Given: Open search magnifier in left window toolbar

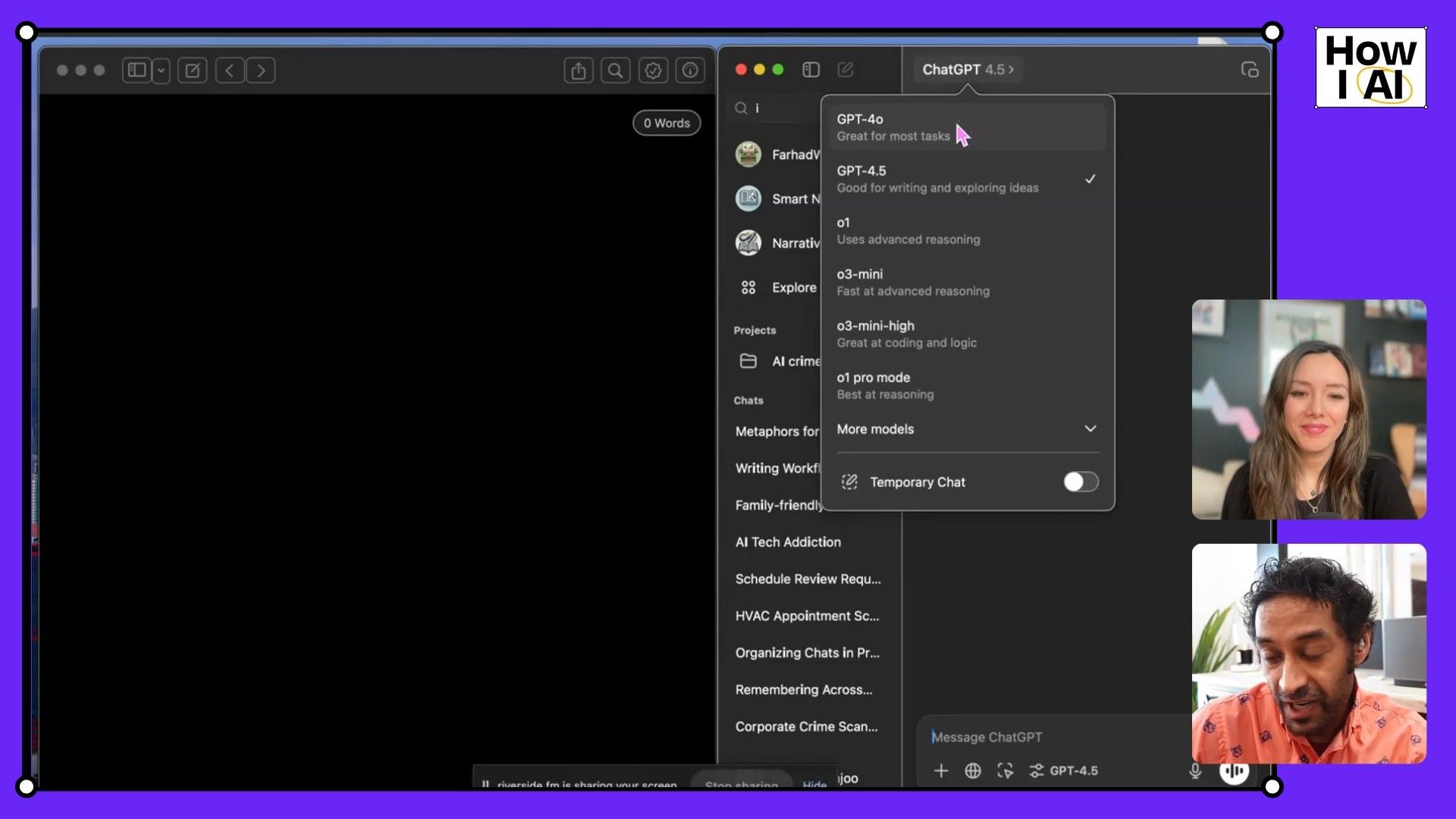Looking at the screenshot, I should pyautogui.click(x=616, y=71).
